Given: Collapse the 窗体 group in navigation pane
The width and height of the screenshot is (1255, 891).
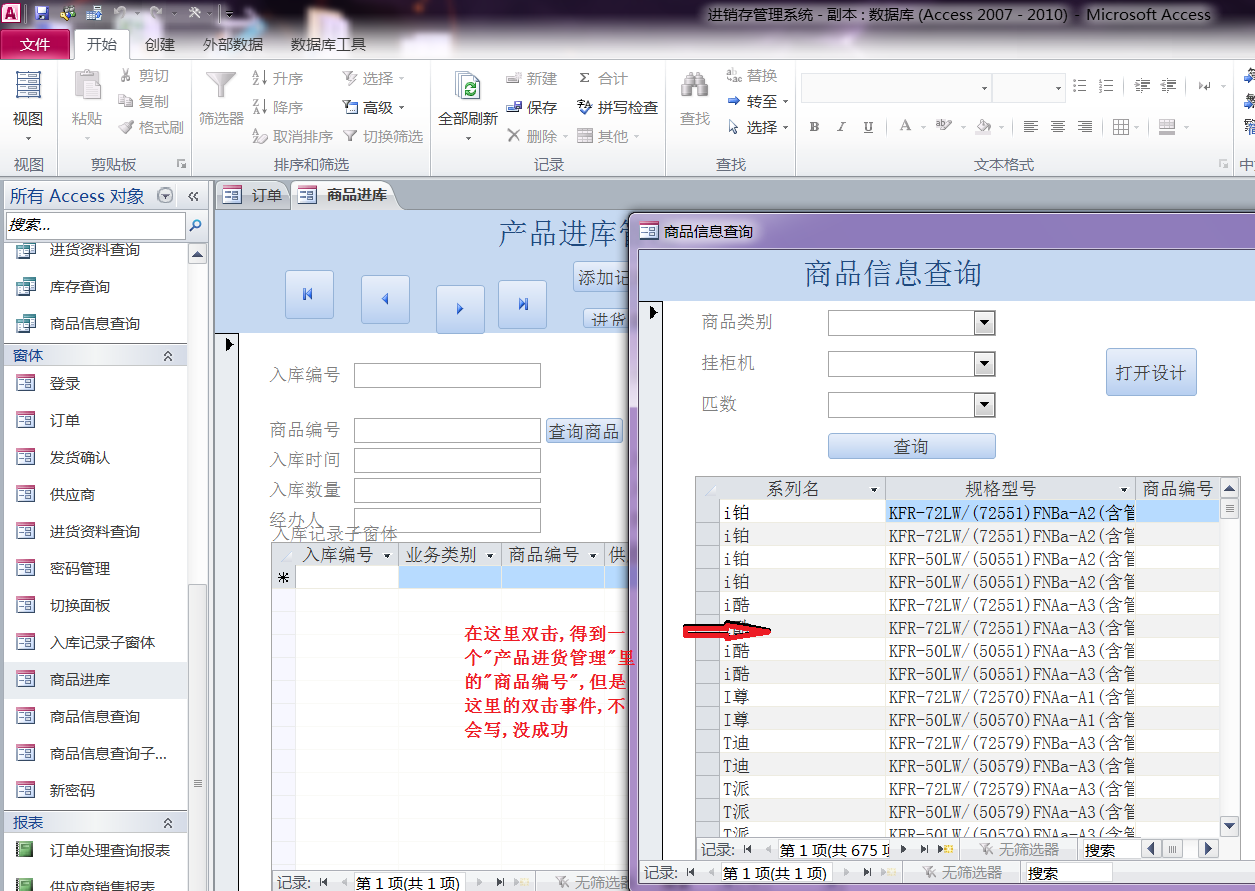Looking at the screenshot, I should (168, 356).
